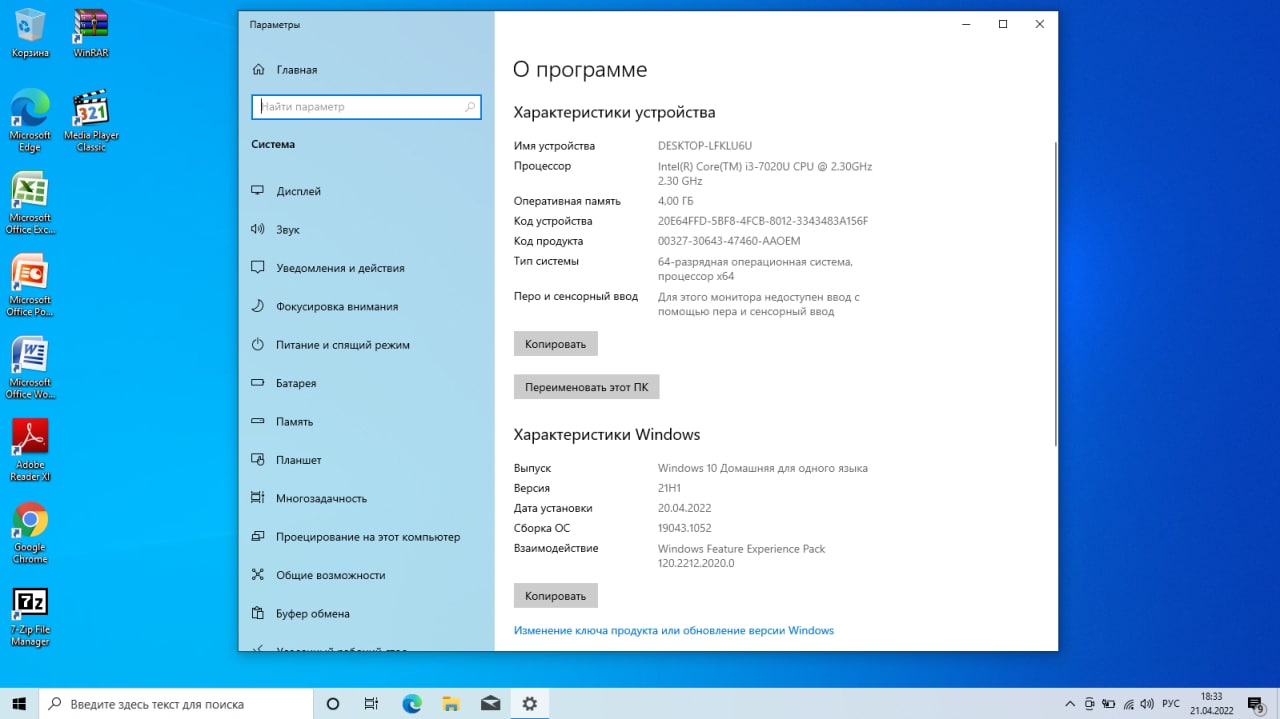Click the magnifier icon in the settings search box
Screen dimensions: 1280x719
[470, 107]
